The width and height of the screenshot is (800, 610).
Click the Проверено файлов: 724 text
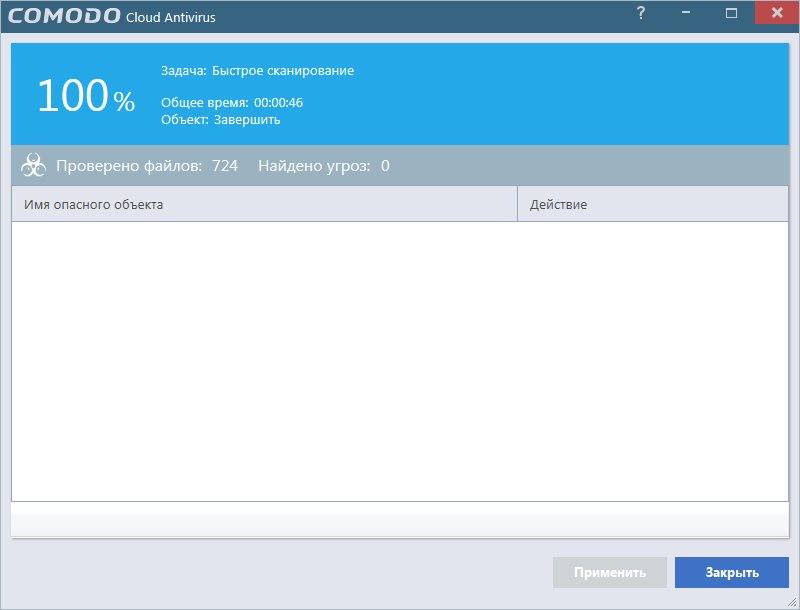[147, 166]
